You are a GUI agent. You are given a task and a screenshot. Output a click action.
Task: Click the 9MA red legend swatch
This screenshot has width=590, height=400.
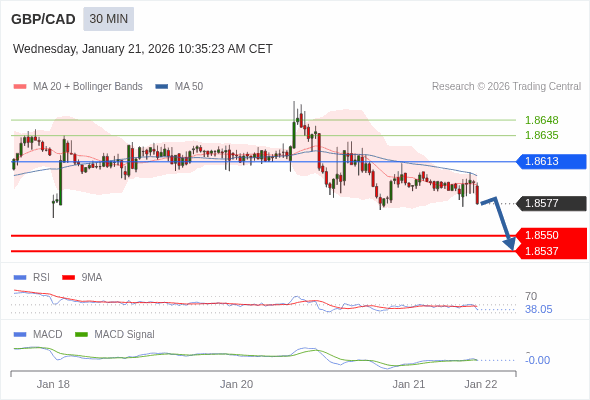pos(68,278)
